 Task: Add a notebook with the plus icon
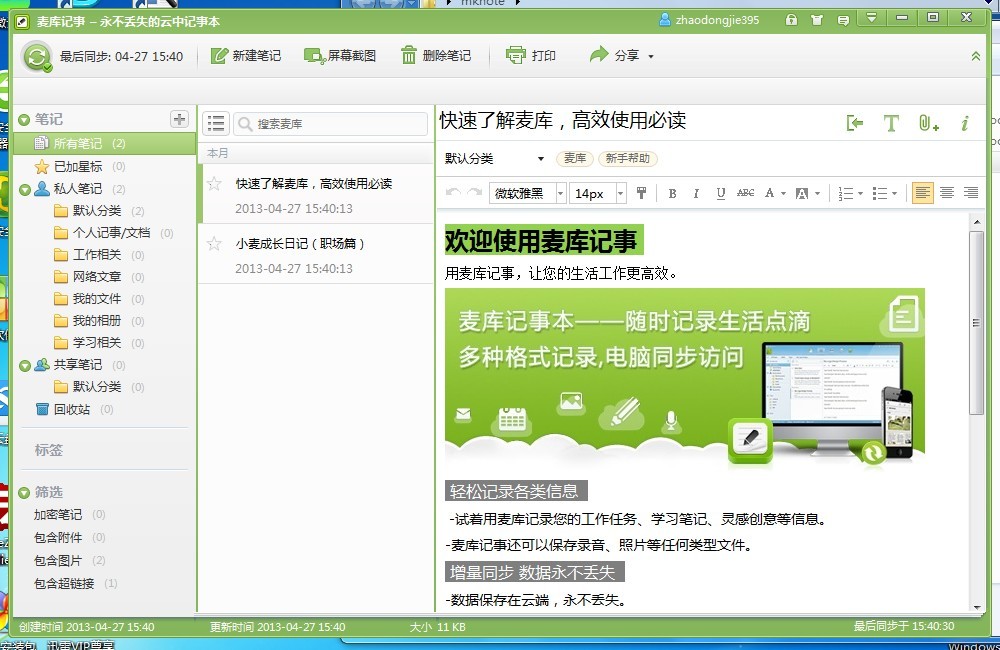(x=179, y=119)
